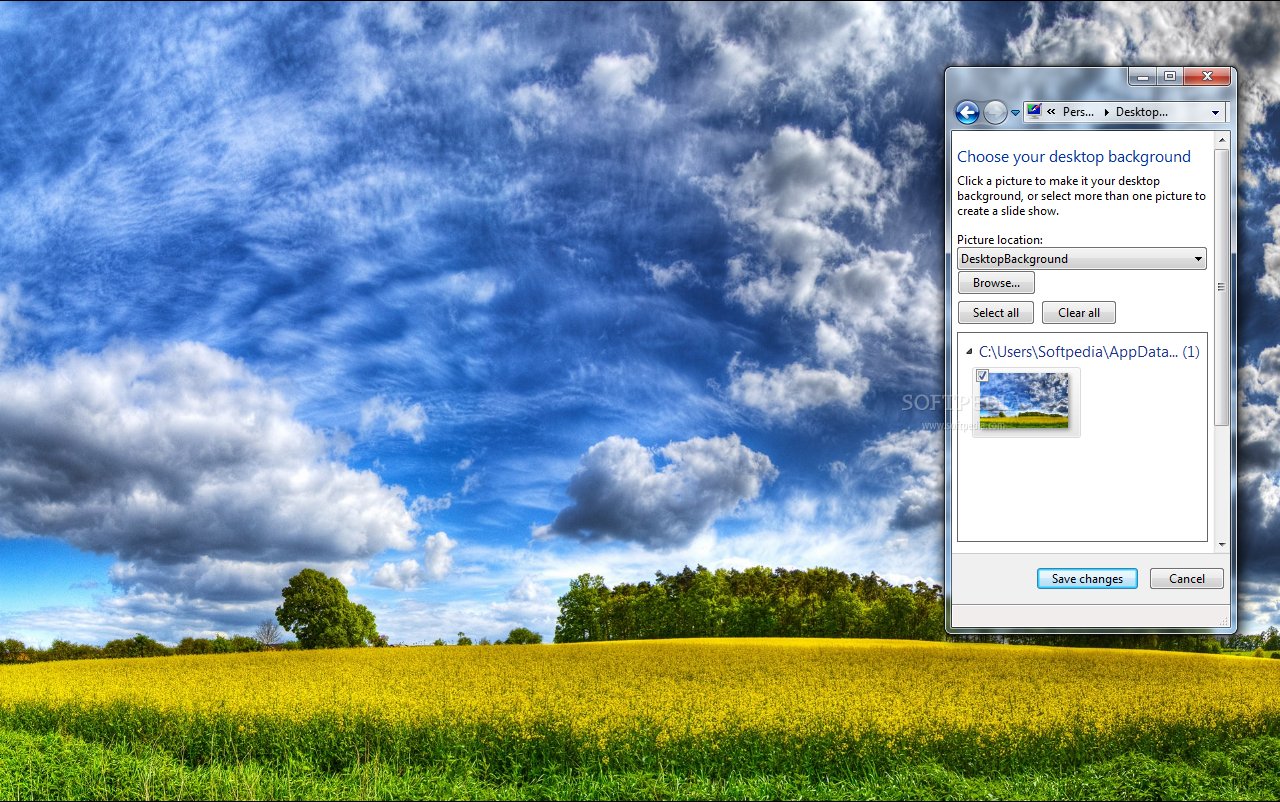
Task: Click the C:\Users\Softpedia\AppData... (1) group header
Action: (1089, 352)
